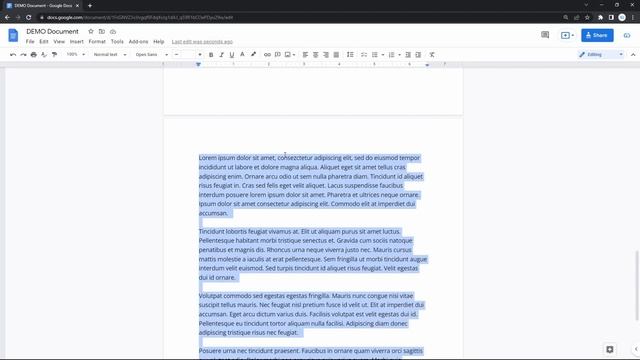Screen dimensions: 640x360
Task: Open the zoom level dropdown
Action: (76, 55)
